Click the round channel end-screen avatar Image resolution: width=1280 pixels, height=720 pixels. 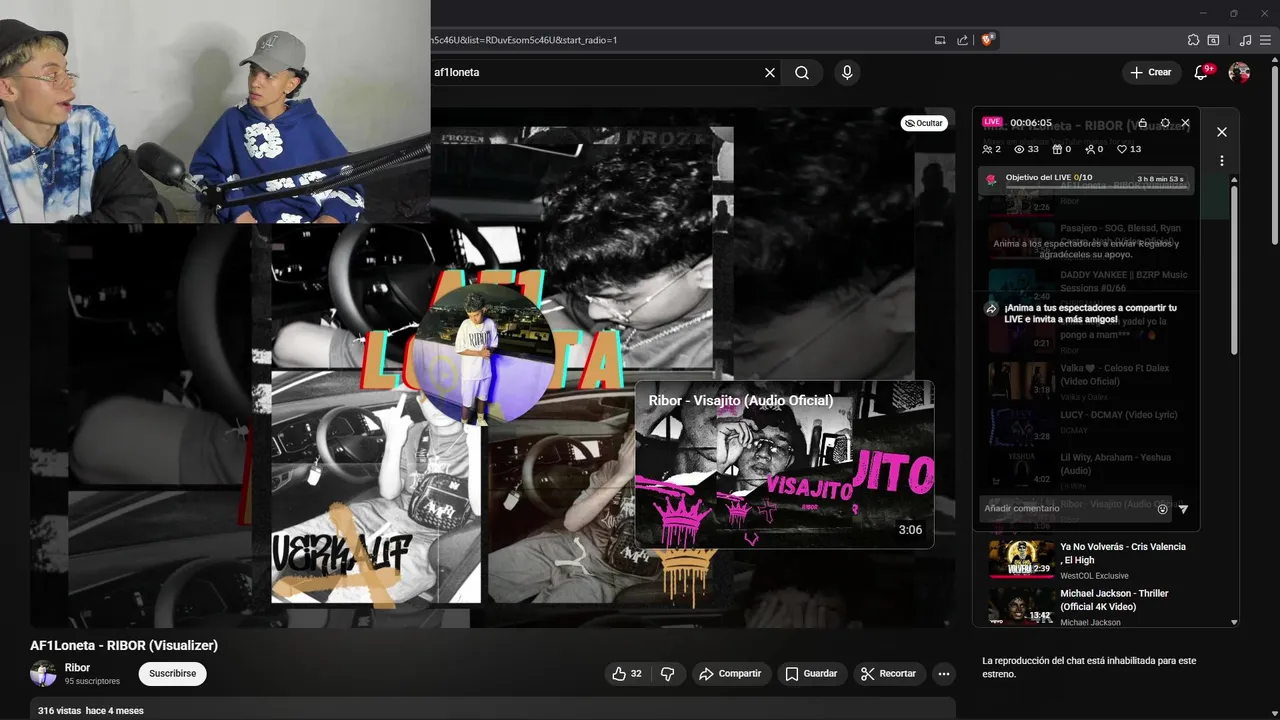[x=485, y=355]
